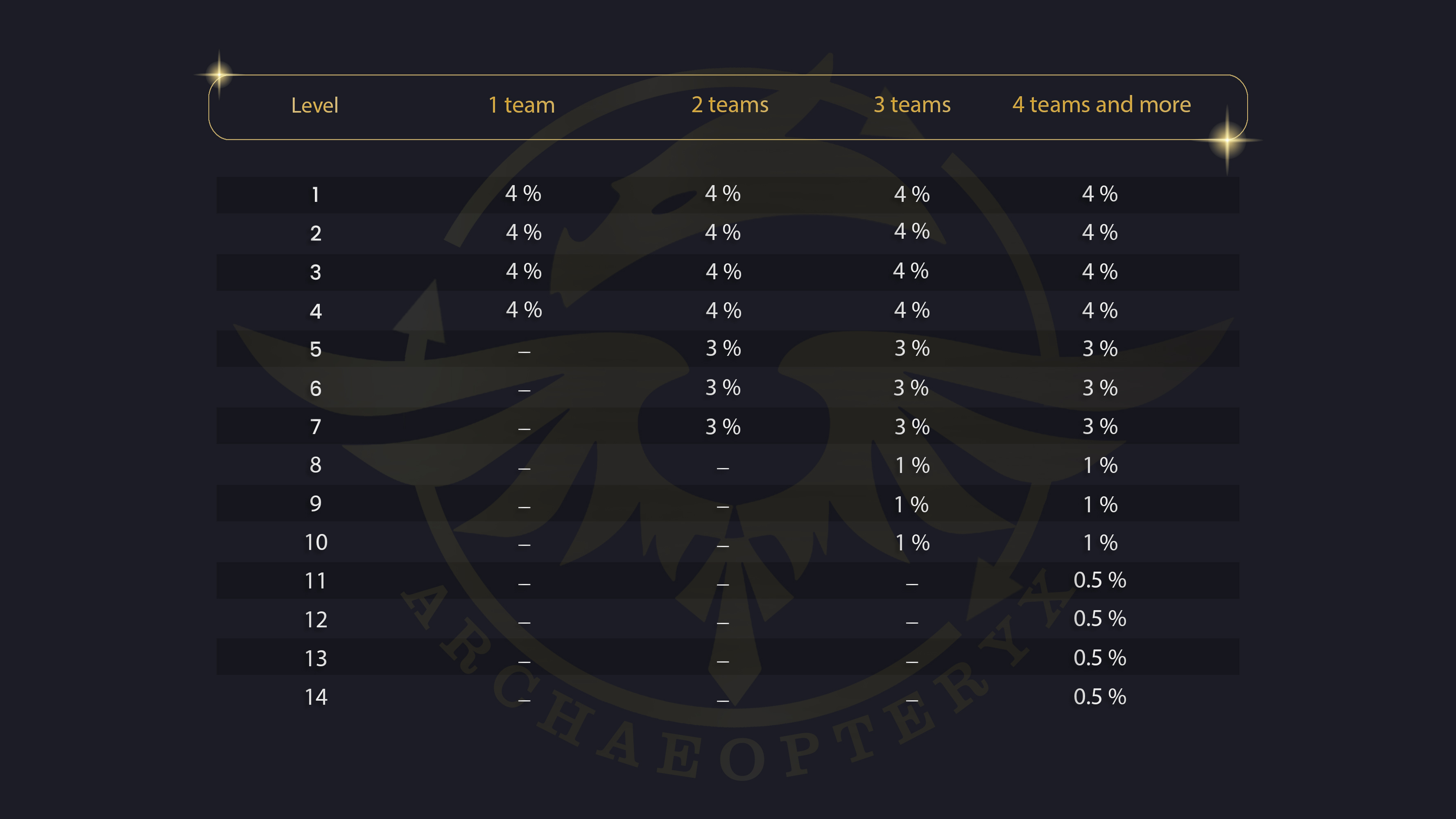Select the 3 % value for level 7, 3 teams

tap(912, 427)
